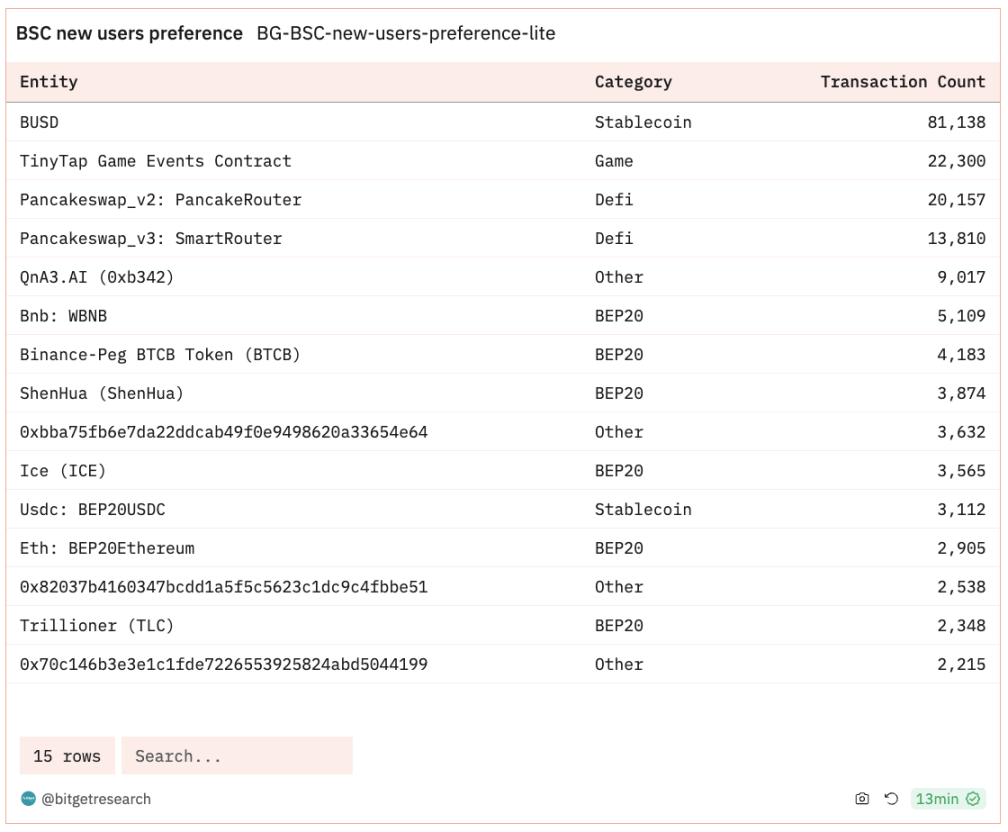The width and height of the screenshot is (1008, 832).
Task: Click the refresh query icon
Action: click(891, 799)
